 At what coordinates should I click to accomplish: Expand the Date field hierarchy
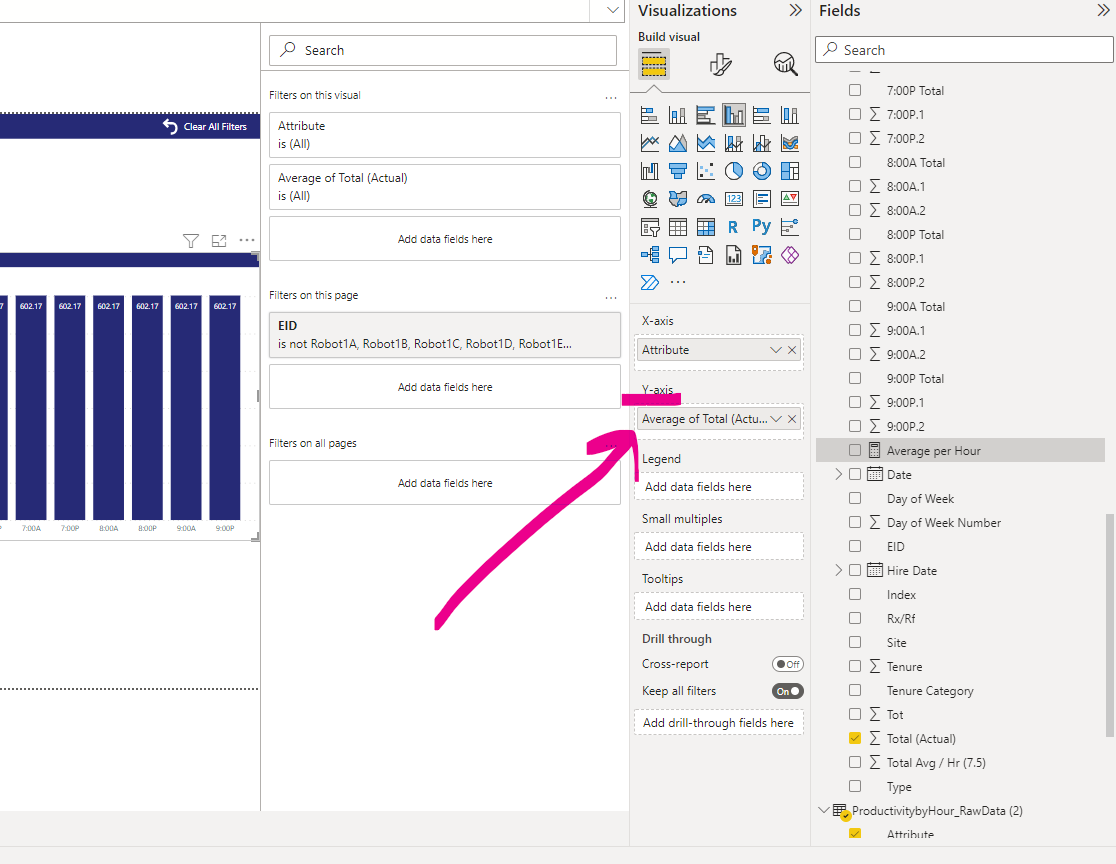point(838,474)
